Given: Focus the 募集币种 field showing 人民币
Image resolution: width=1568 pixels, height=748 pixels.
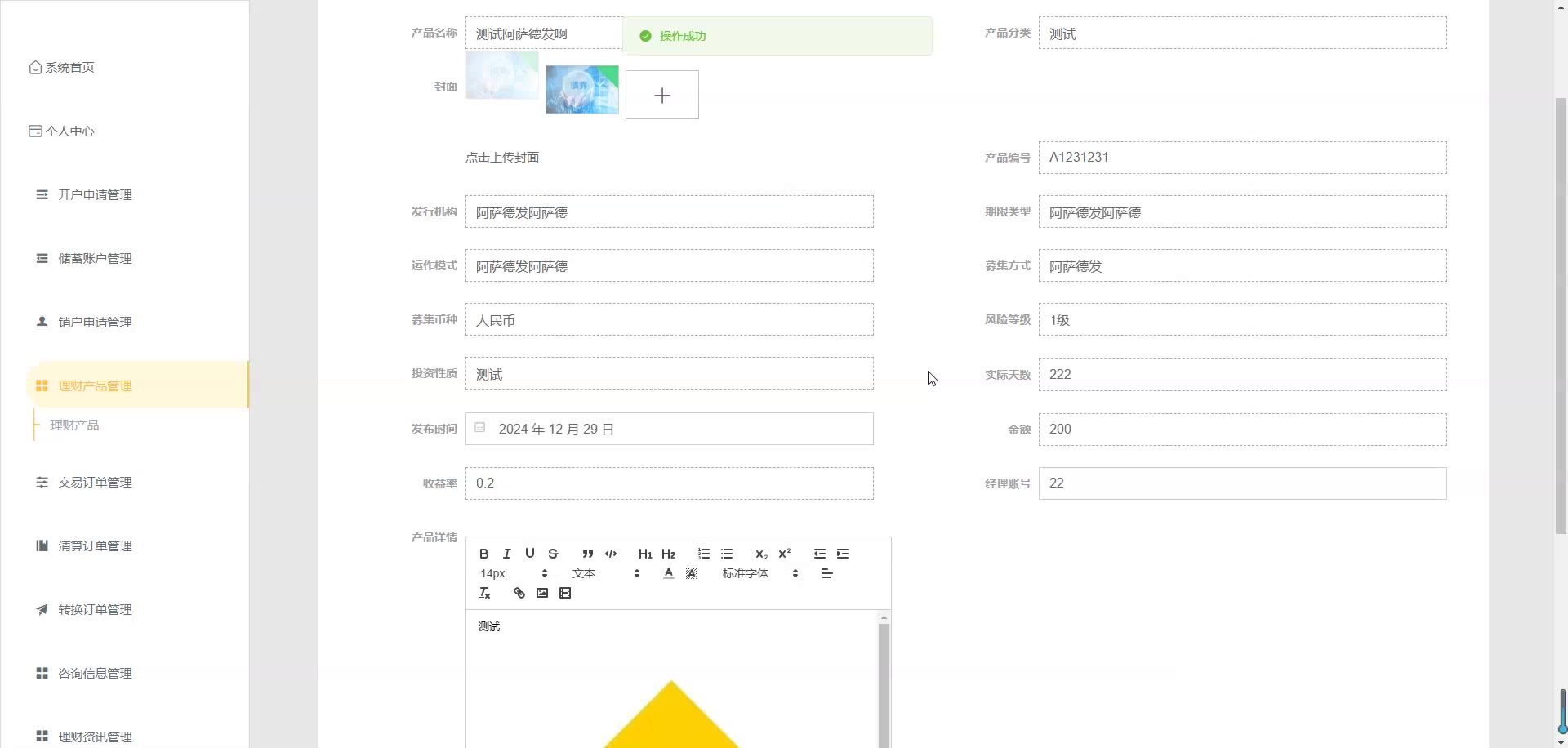Looking at the screenshot, I should 670,319.
